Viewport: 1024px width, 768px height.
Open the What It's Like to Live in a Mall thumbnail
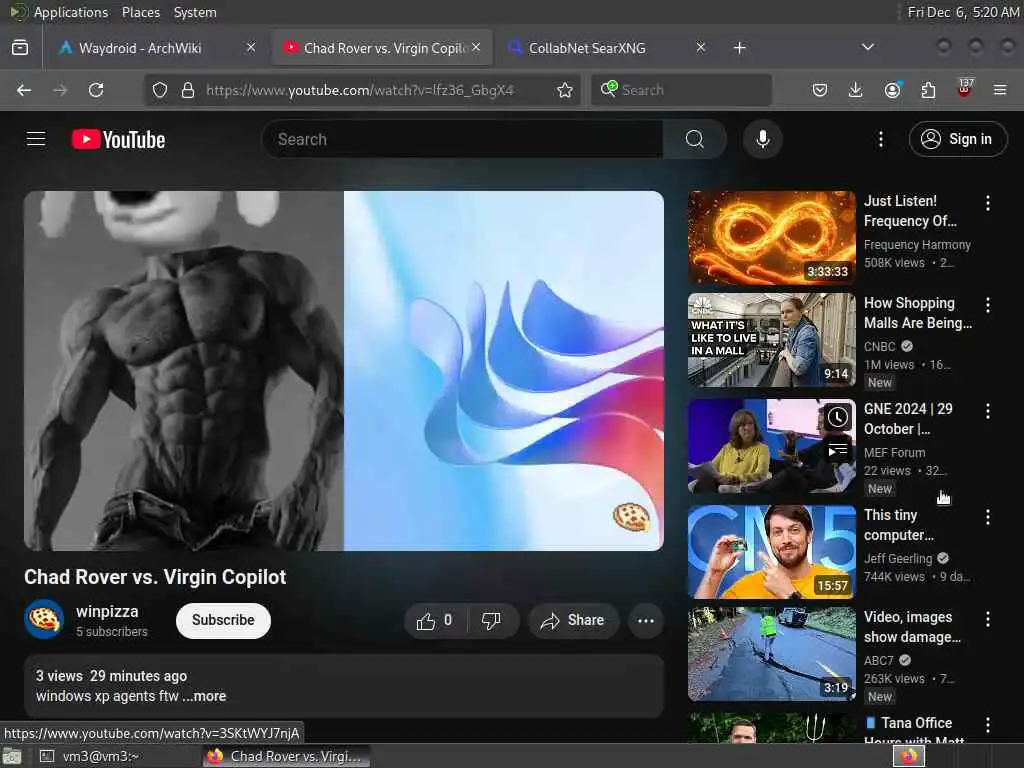pos(771,340)
